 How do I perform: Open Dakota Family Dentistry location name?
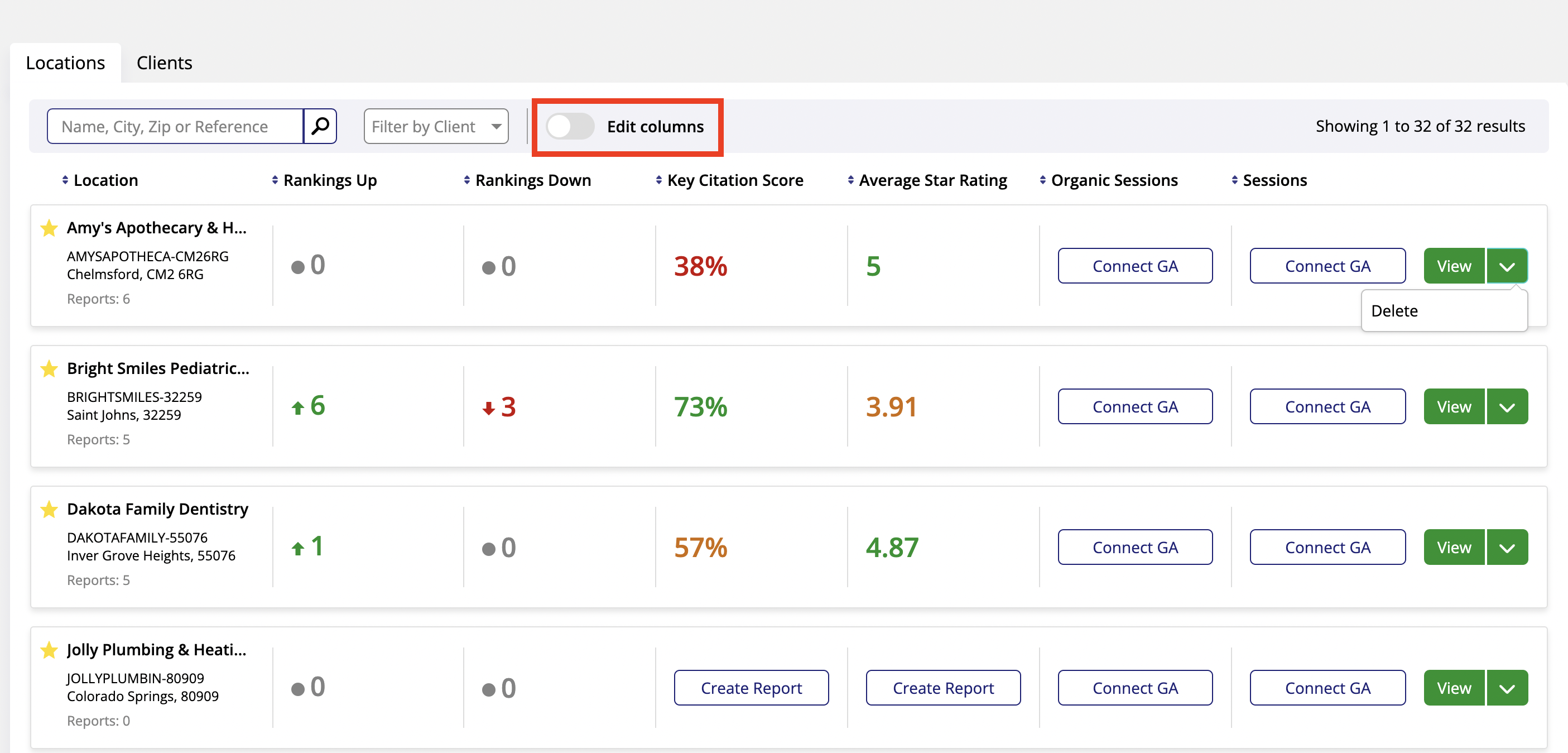coord(158,509)
